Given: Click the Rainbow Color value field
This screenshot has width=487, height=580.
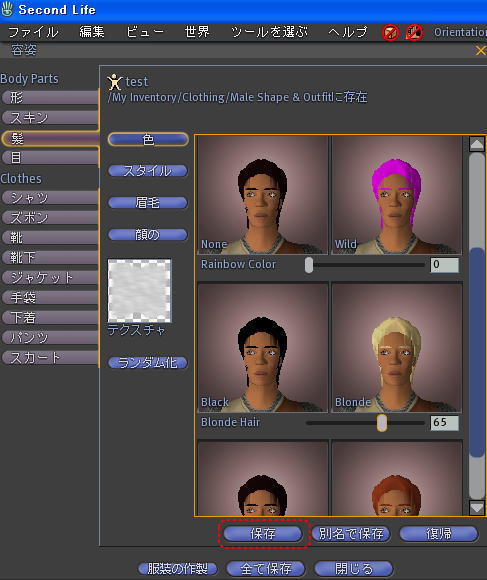Looking at the screenshot, I should 444,265.
